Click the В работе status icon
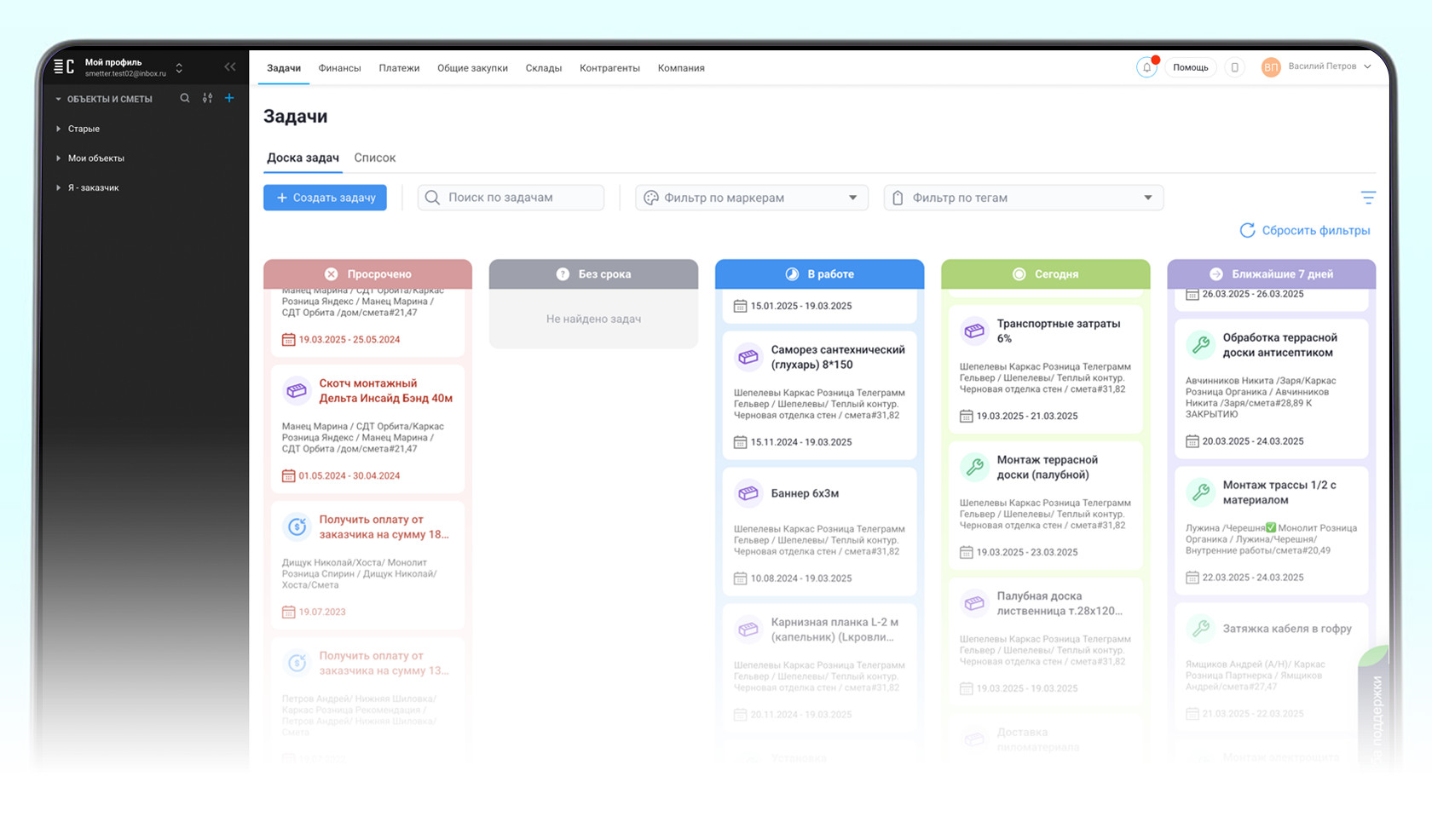 792,274
